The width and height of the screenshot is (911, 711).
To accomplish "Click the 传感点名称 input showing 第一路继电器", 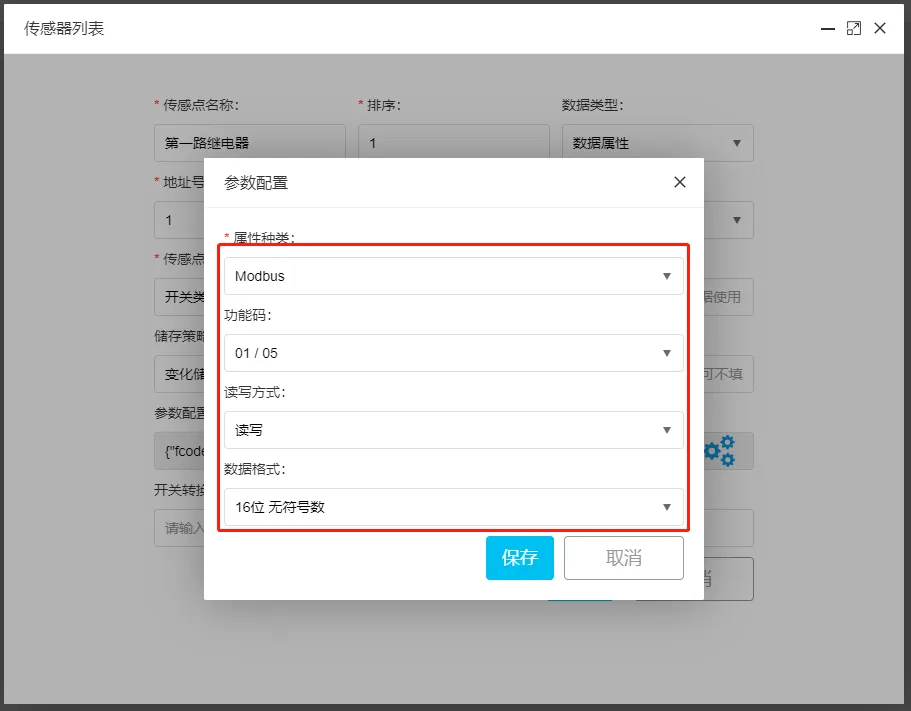I will pos(249,142).
